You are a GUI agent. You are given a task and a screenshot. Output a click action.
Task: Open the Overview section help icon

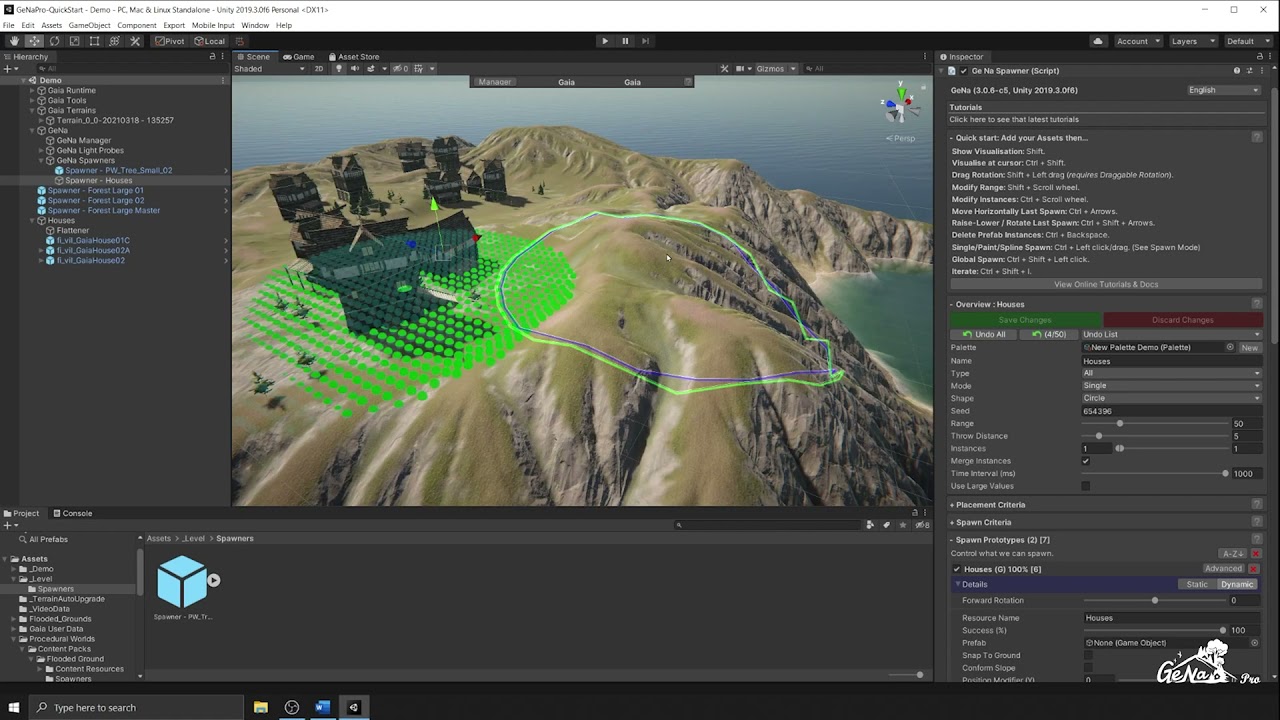(x=1257, y=304)
